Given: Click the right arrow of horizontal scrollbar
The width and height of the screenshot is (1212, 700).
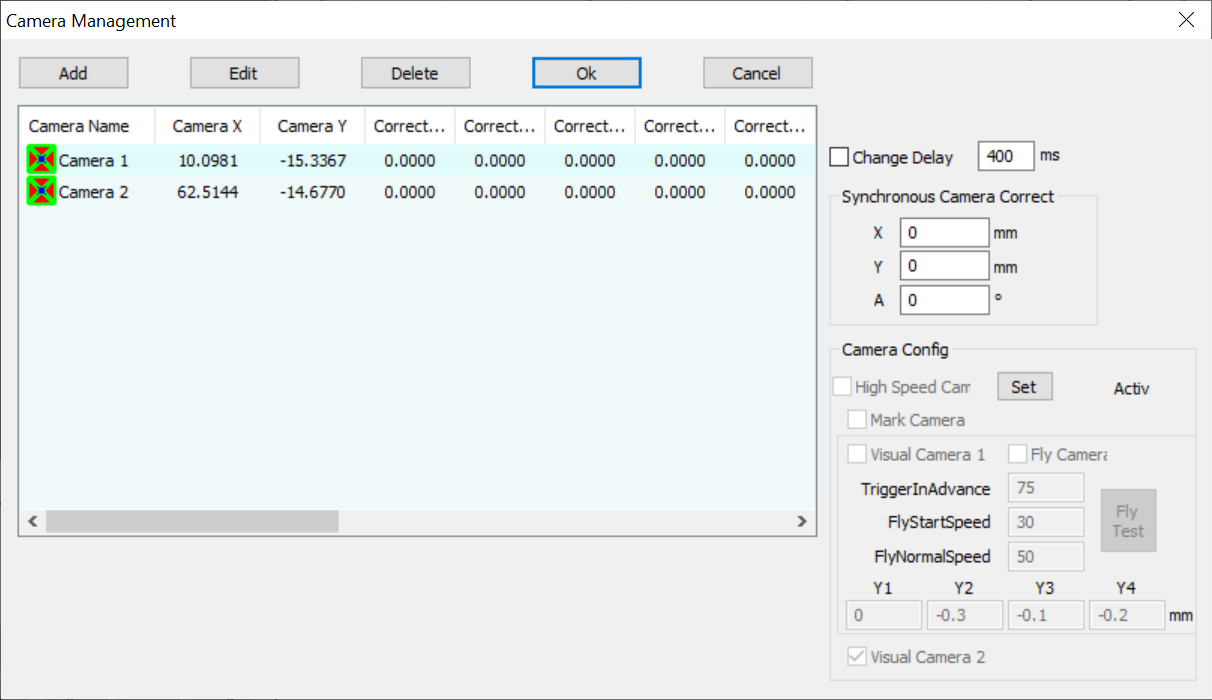Looking at the screenshot, I should [x=802, y=521].
